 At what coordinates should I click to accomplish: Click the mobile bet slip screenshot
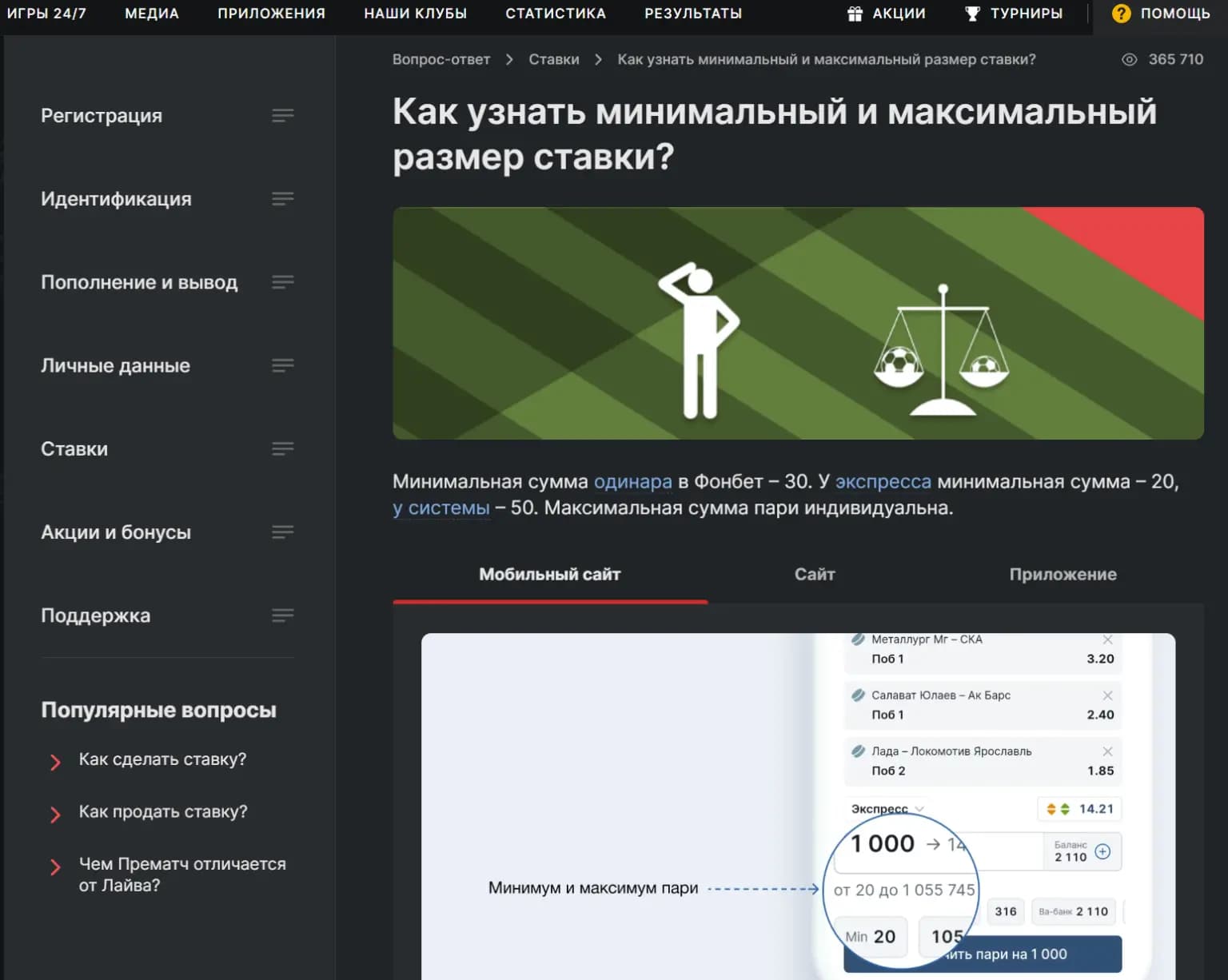point(798,807)
